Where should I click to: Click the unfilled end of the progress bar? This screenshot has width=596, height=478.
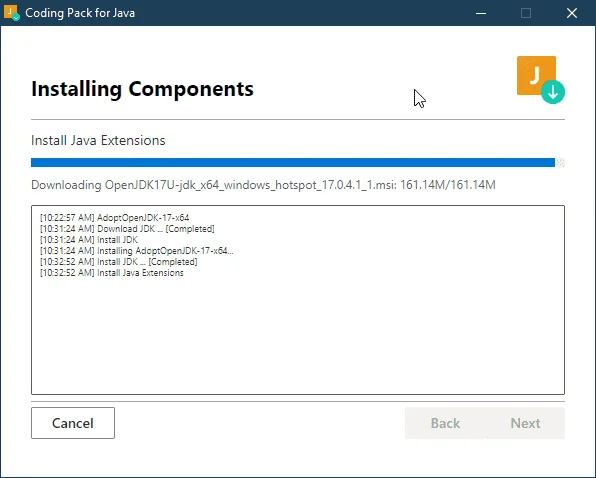click(x=560, y=163)
